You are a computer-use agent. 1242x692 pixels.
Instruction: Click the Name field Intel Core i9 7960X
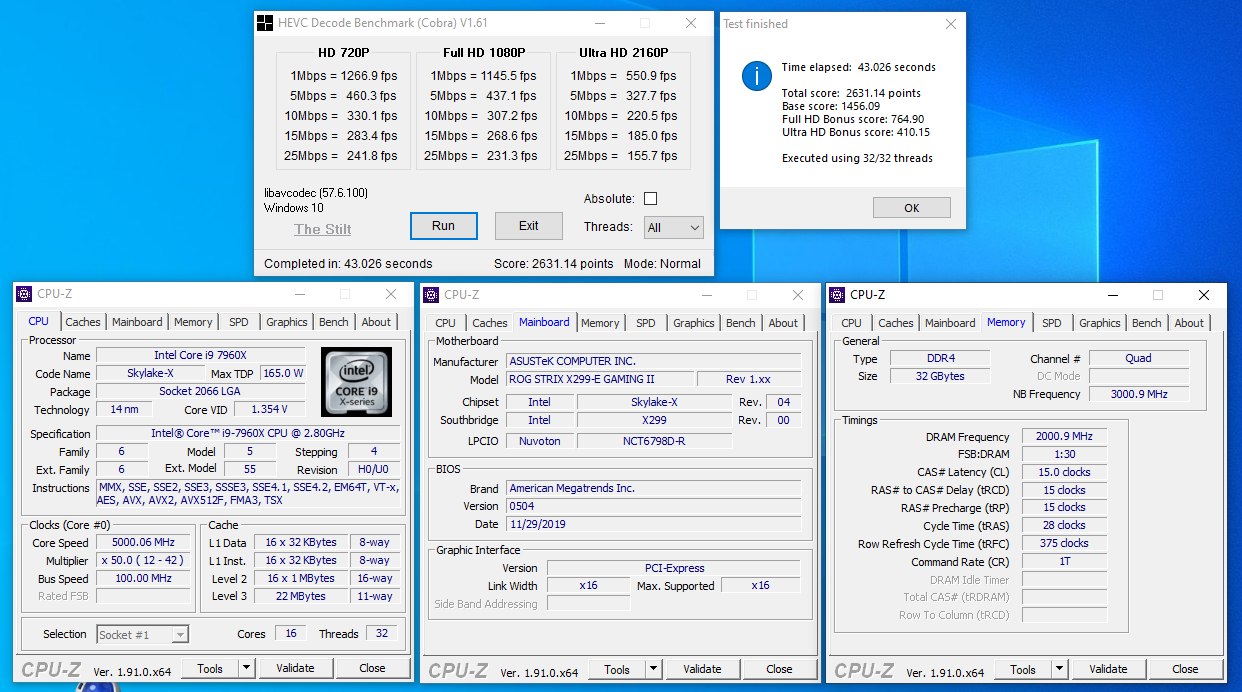pos(201,356)
